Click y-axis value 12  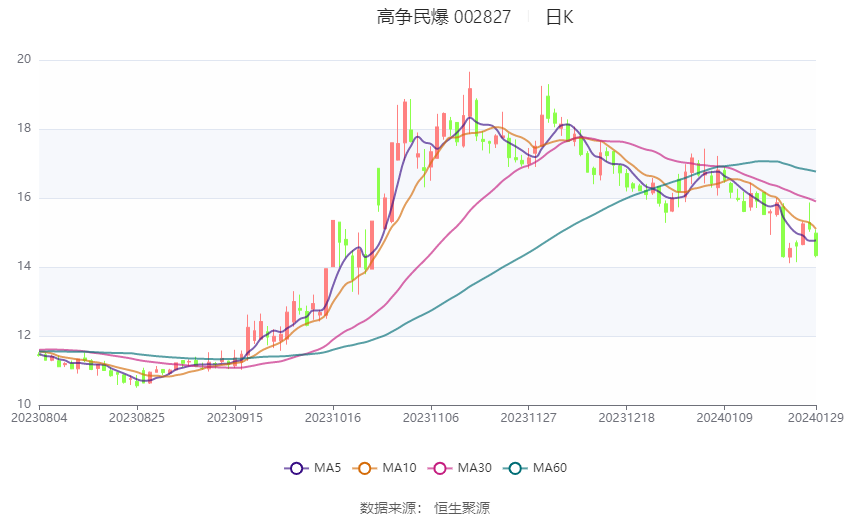(x=24, y=335)
